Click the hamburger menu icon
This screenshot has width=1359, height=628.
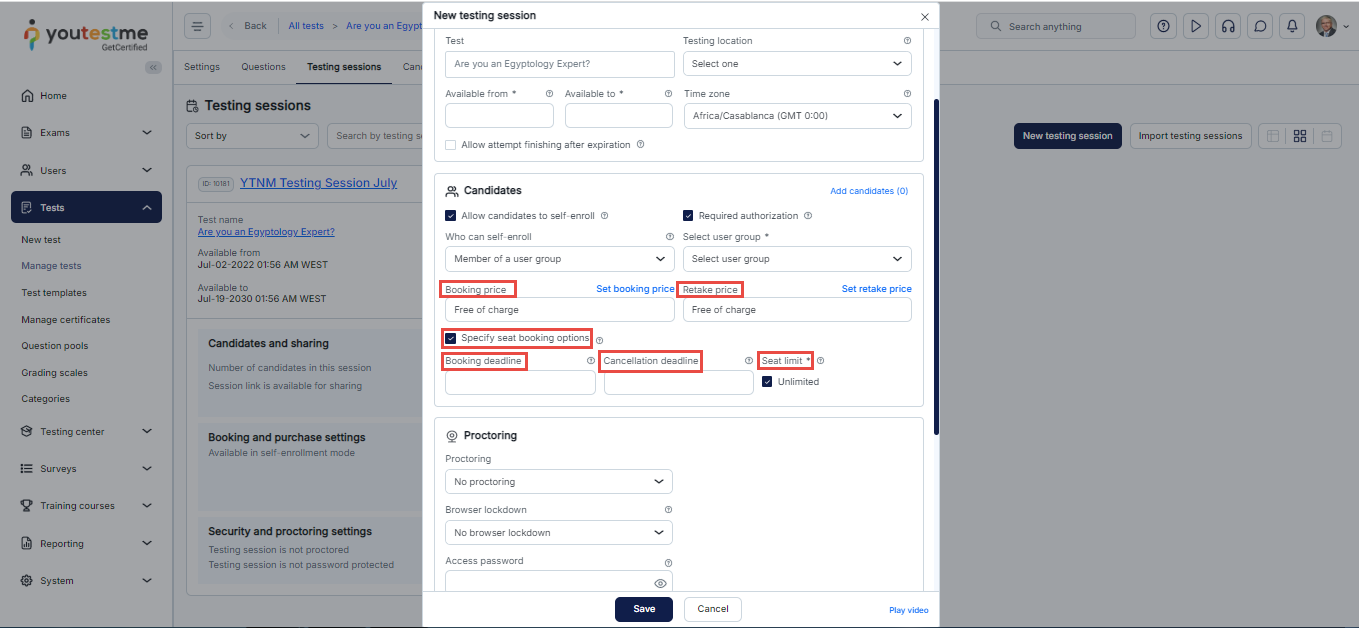pos(198,26)
